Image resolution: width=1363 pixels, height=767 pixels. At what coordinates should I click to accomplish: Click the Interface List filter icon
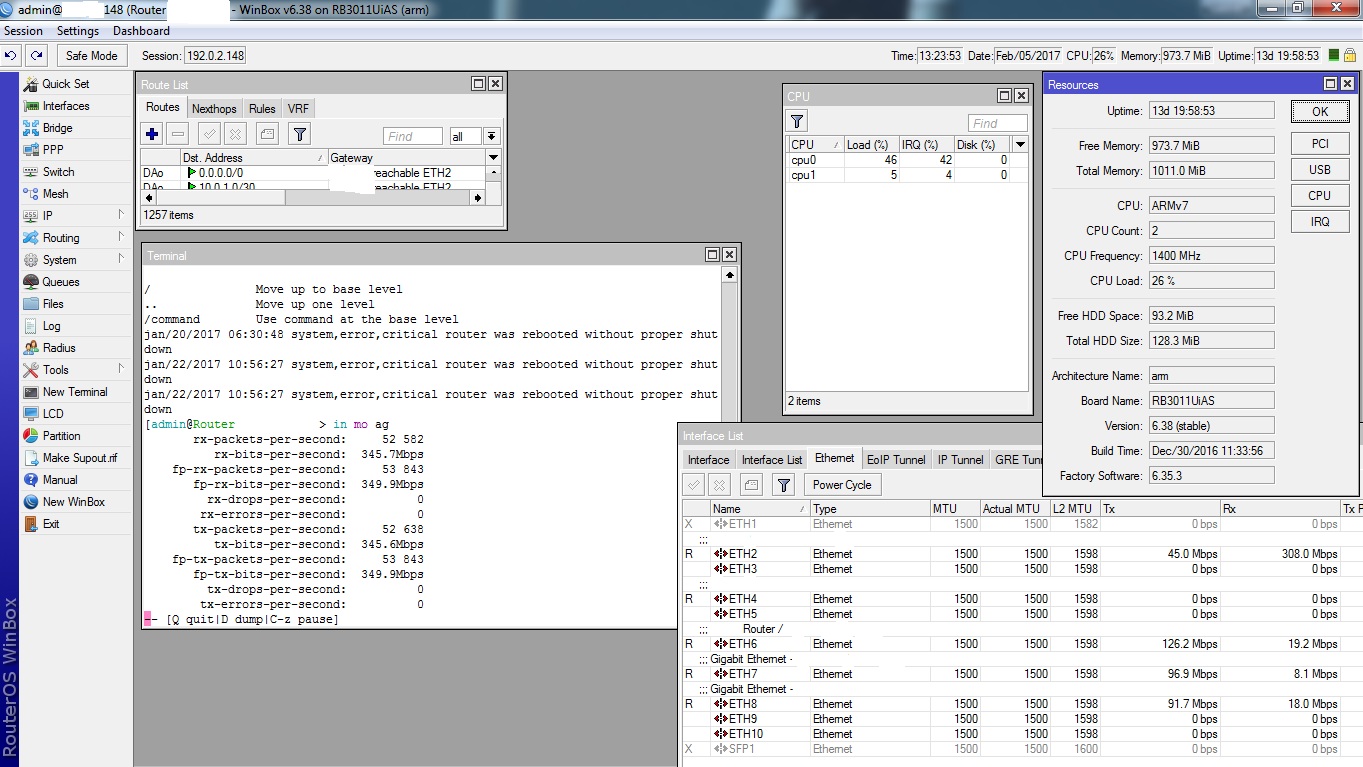pos(784,485)
